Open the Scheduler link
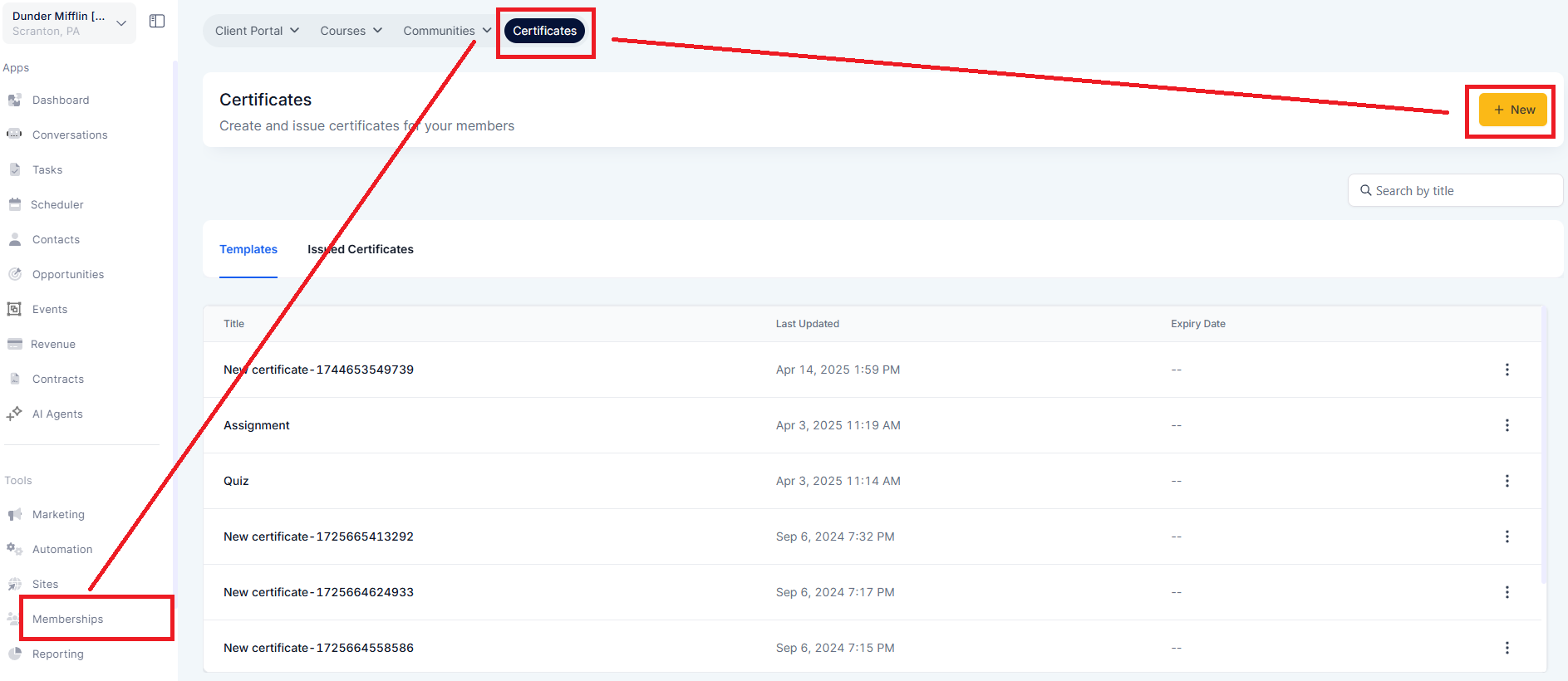Screen dimensions: 1568x681 click(x=57, y=204)
